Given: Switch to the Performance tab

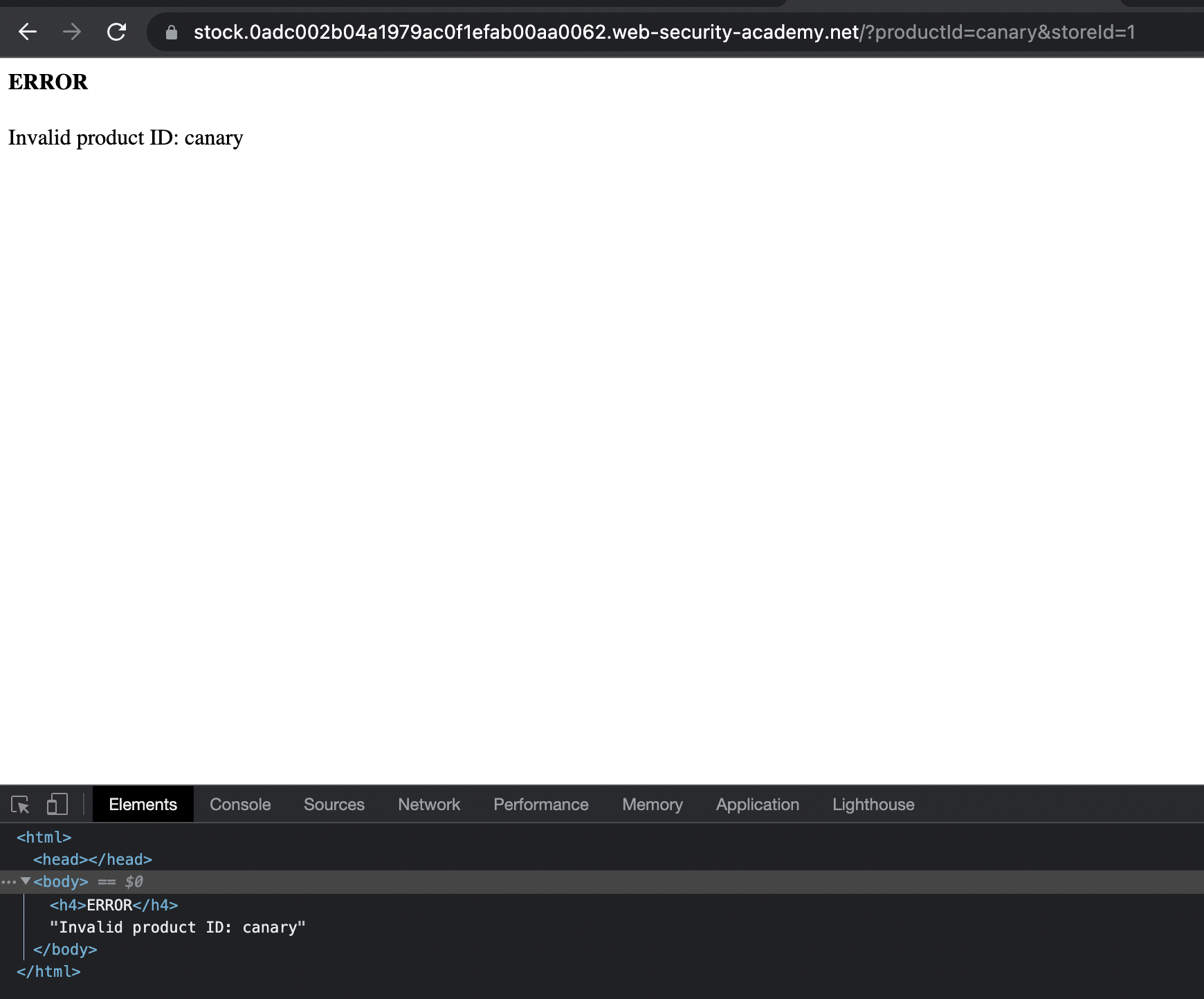Looking at the screenshot, I should click(540, 805).
